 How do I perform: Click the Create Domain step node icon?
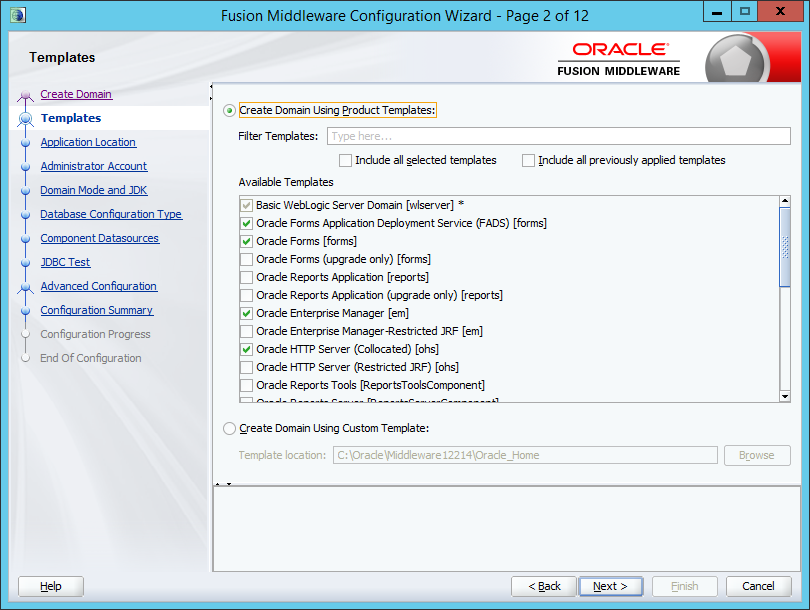coord(25,95)
